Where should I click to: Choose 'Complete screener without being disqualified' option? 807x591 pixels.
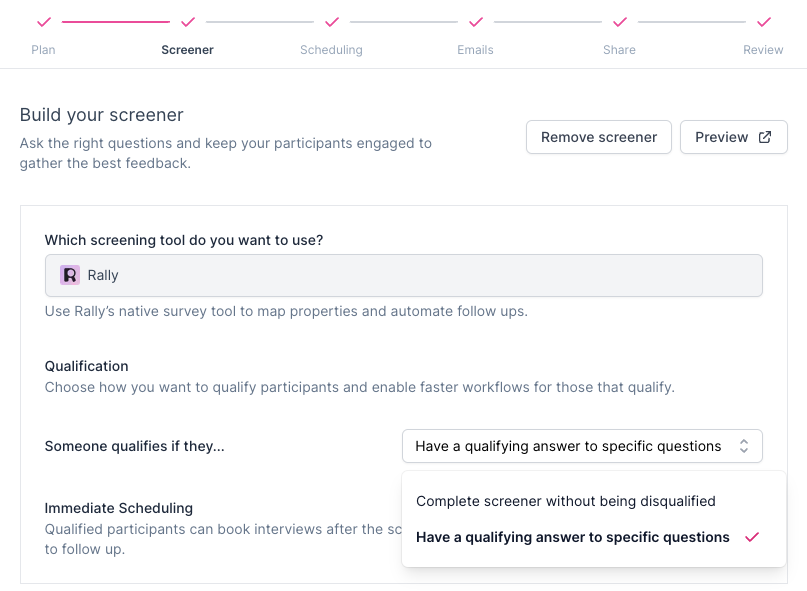[x=566, y=501]
